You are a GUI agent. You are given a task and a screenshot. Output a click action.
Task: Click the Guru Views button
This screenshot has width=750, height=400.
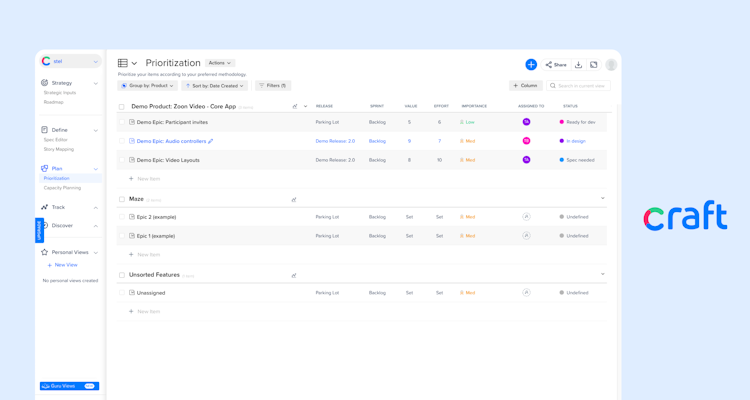[x=69, y=386]
